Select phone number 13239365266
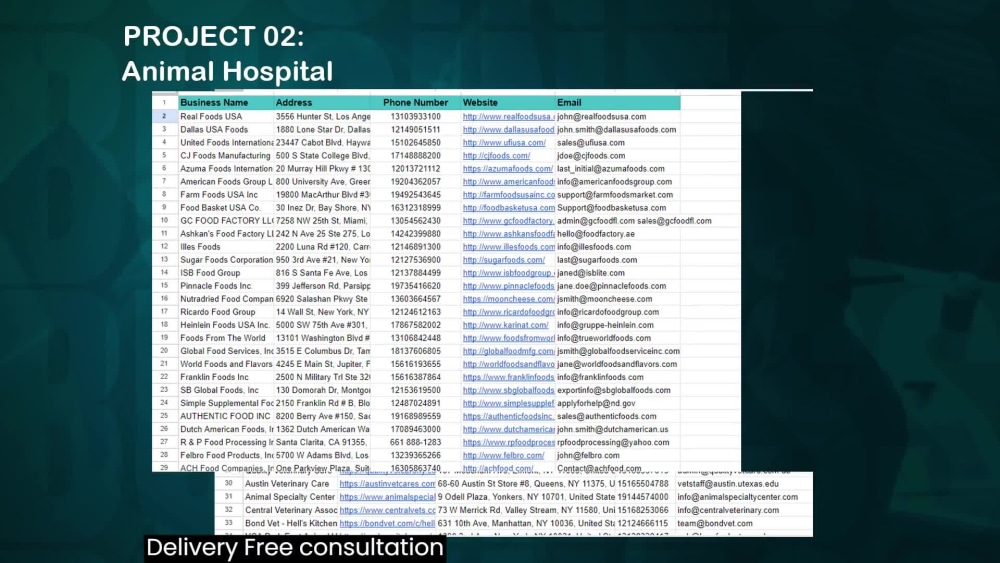 (415, 455)
